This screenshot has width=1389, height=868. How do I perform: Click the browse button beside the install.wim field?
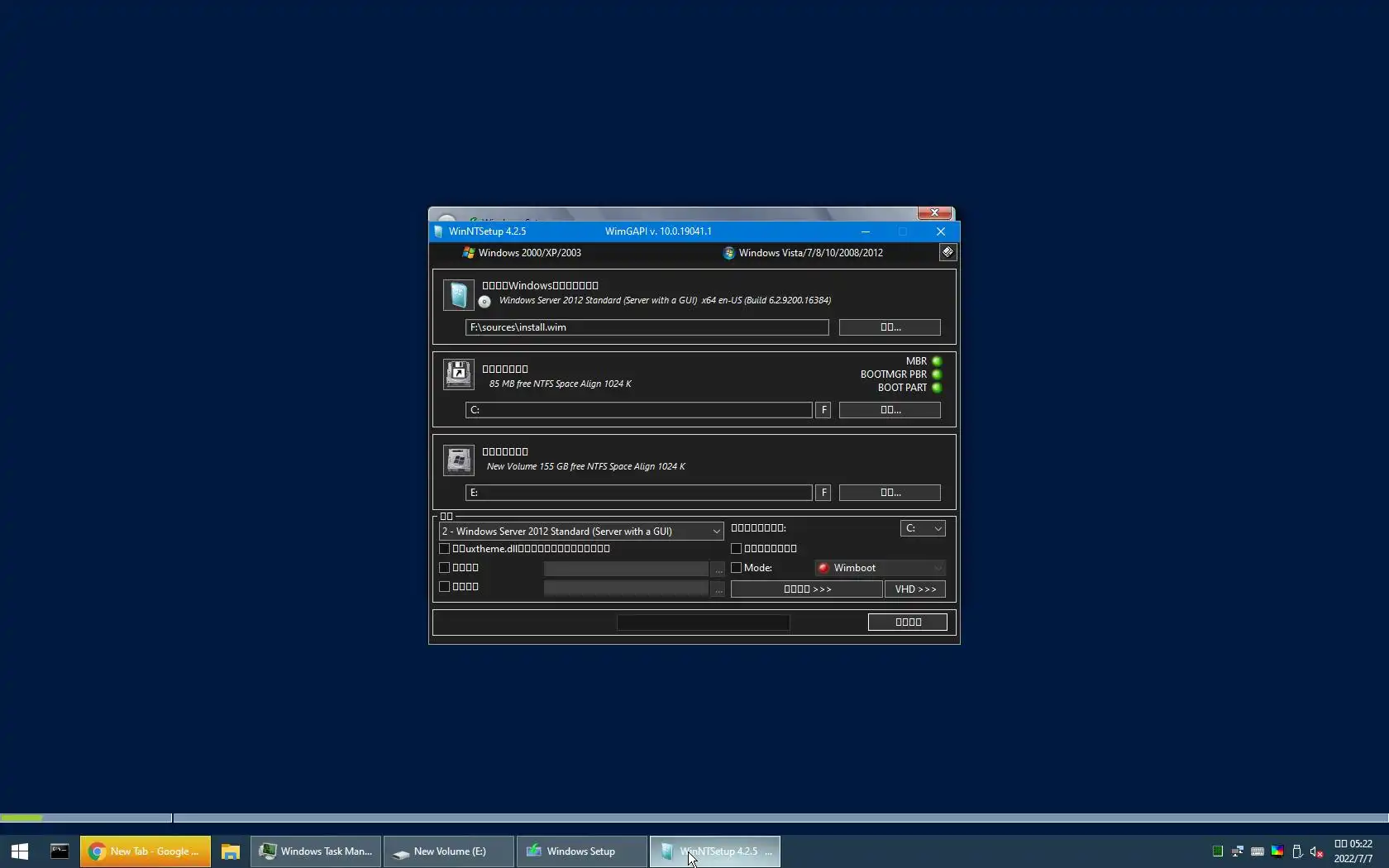click(890, 327)
